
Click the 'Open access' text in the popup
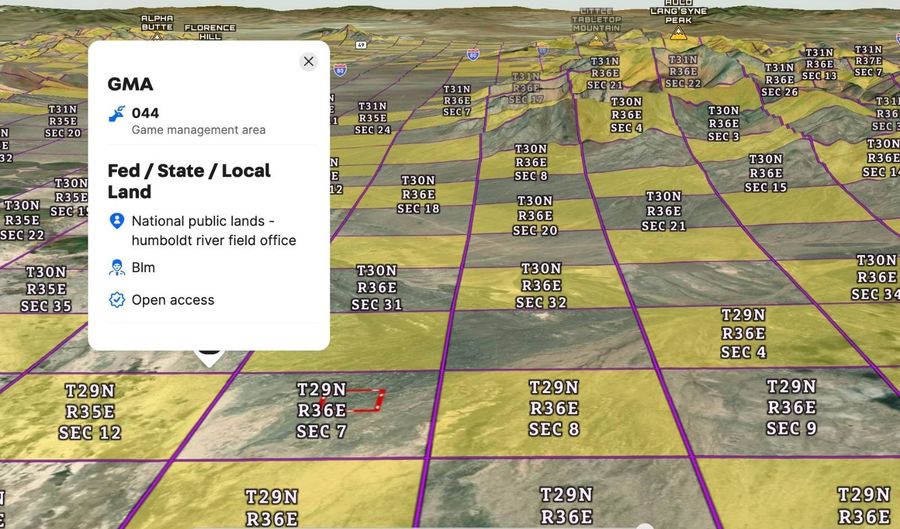tap(173, 300)
